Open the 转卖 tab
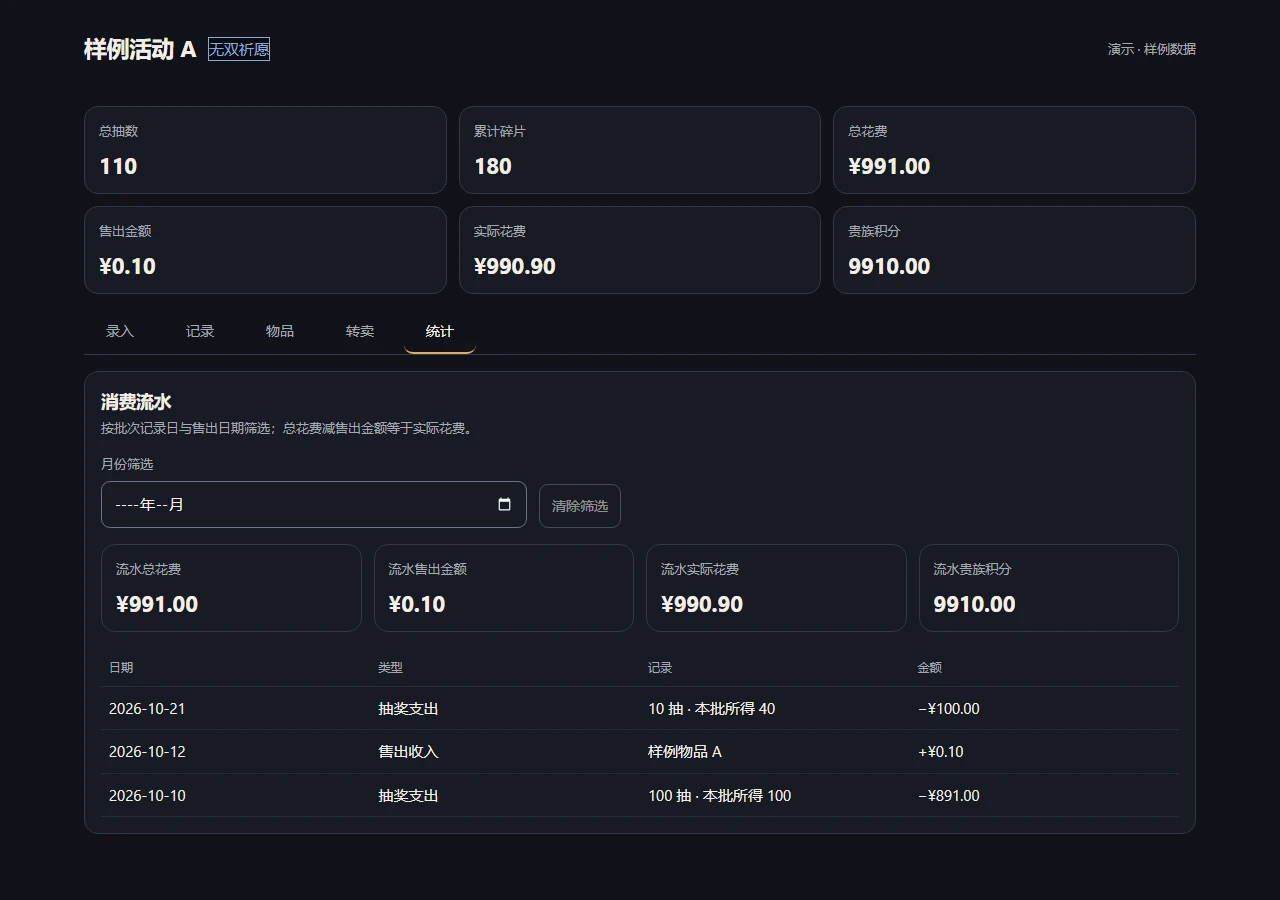 click(x=360, y=331)
